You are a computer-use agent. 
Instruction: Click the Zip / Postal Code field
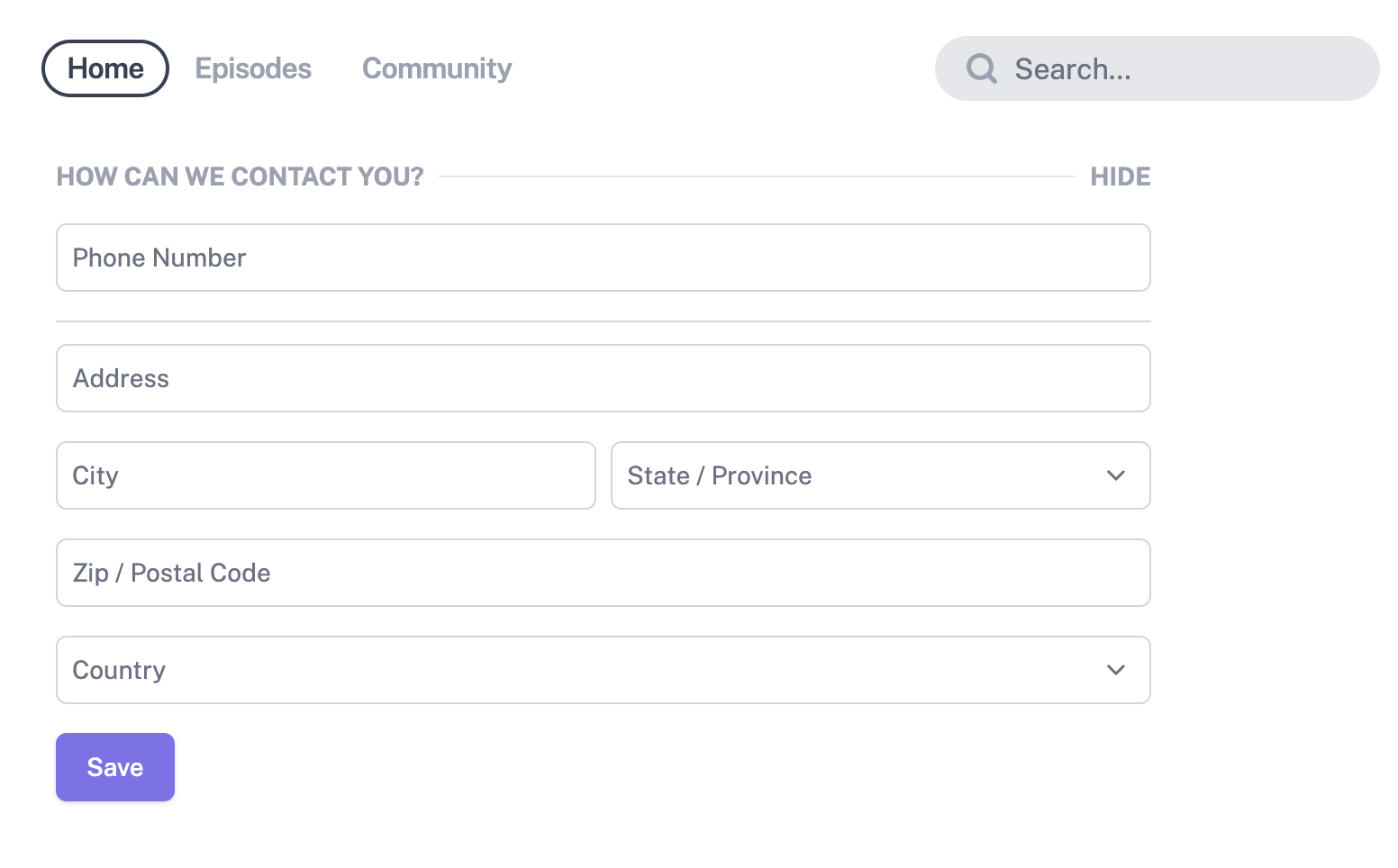coord(604,573)
